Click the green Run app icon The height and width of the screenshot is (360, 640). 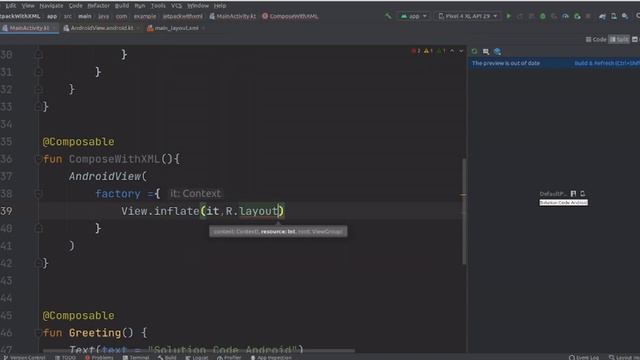point(509,16)
